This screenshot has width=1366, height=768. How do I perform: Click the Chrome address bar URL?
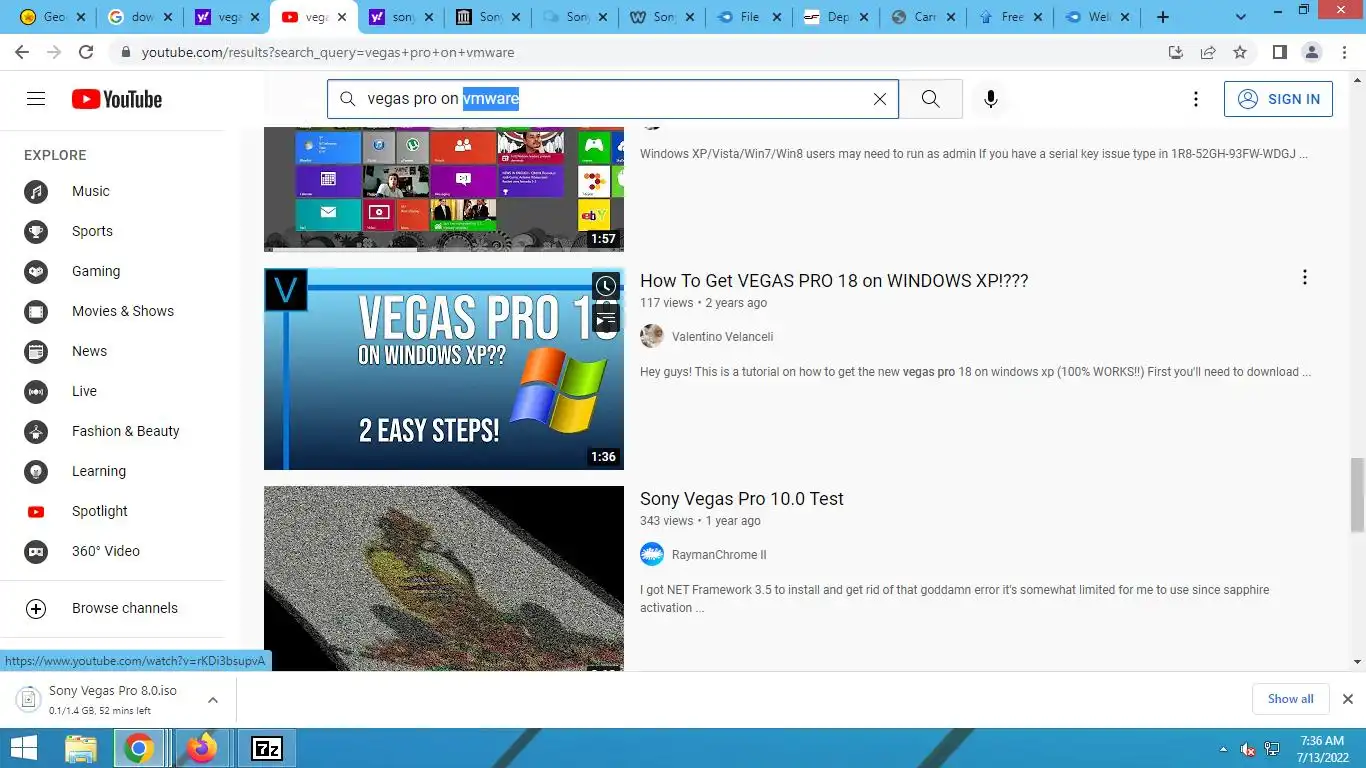click(328, 52)
